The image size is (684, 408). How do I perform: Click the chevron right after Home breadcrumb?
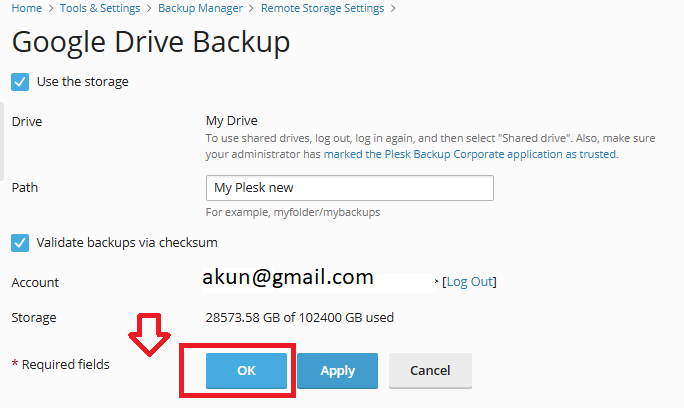point(48,9)
